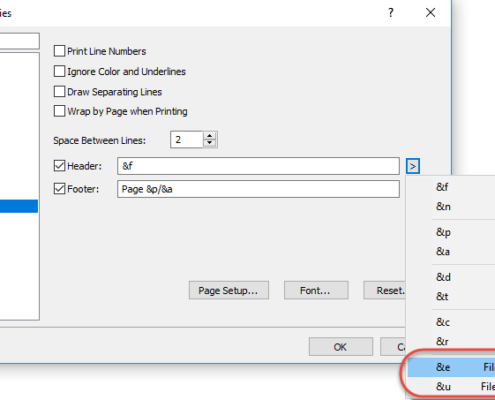The height and width of the screenshot is (400, 495).
Task: Enable Print Line Numbers checkbox
Action: (59, 51)
